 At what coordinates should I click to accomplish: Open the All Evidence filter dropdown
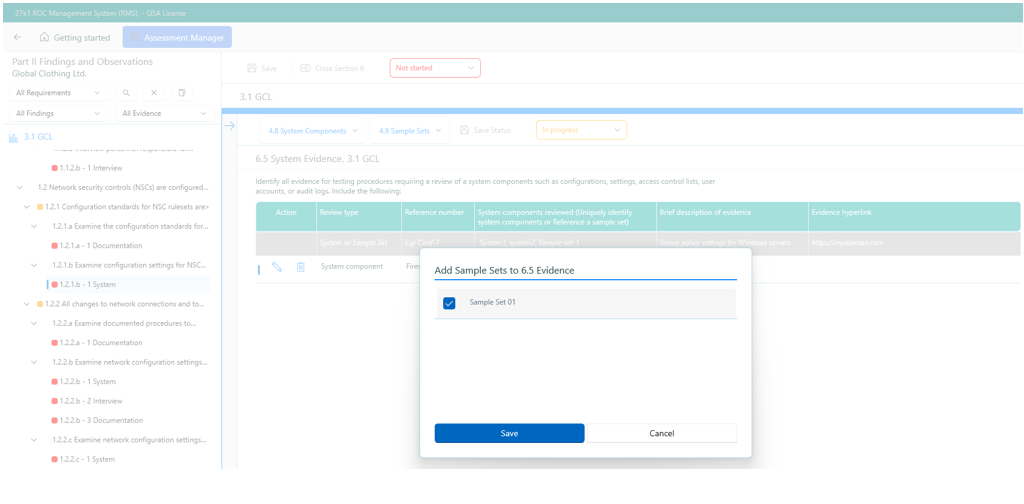coord(164,114)
